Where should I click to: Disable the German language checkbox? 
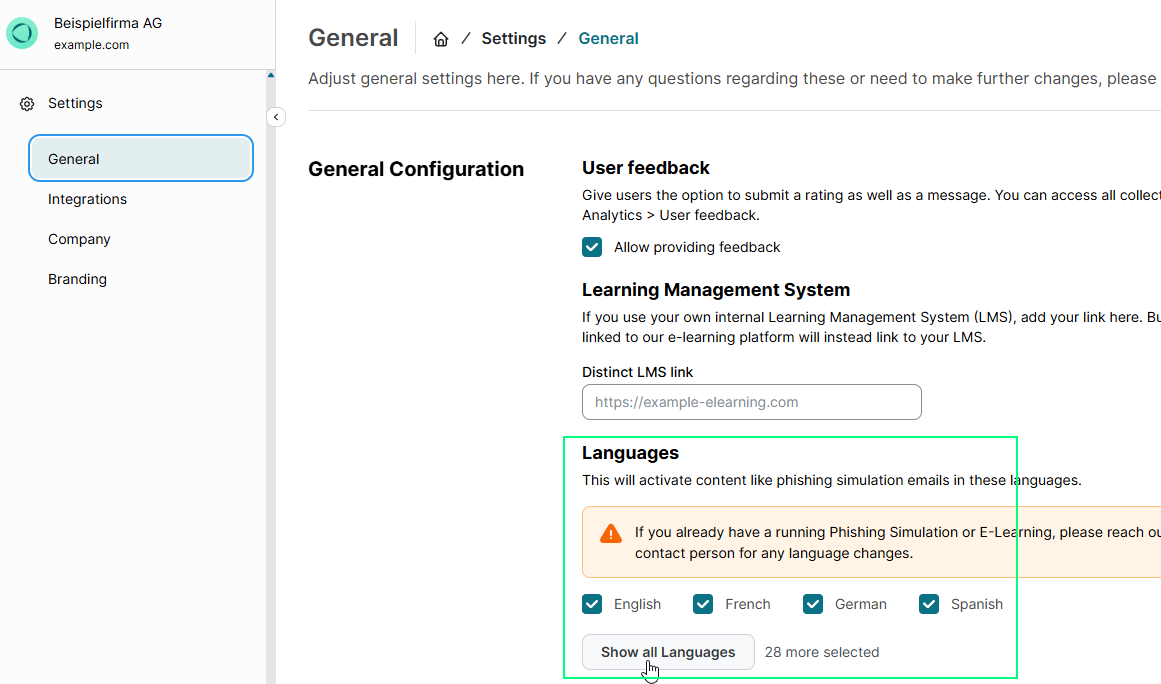pyautogui.click(x=814, y=604)
